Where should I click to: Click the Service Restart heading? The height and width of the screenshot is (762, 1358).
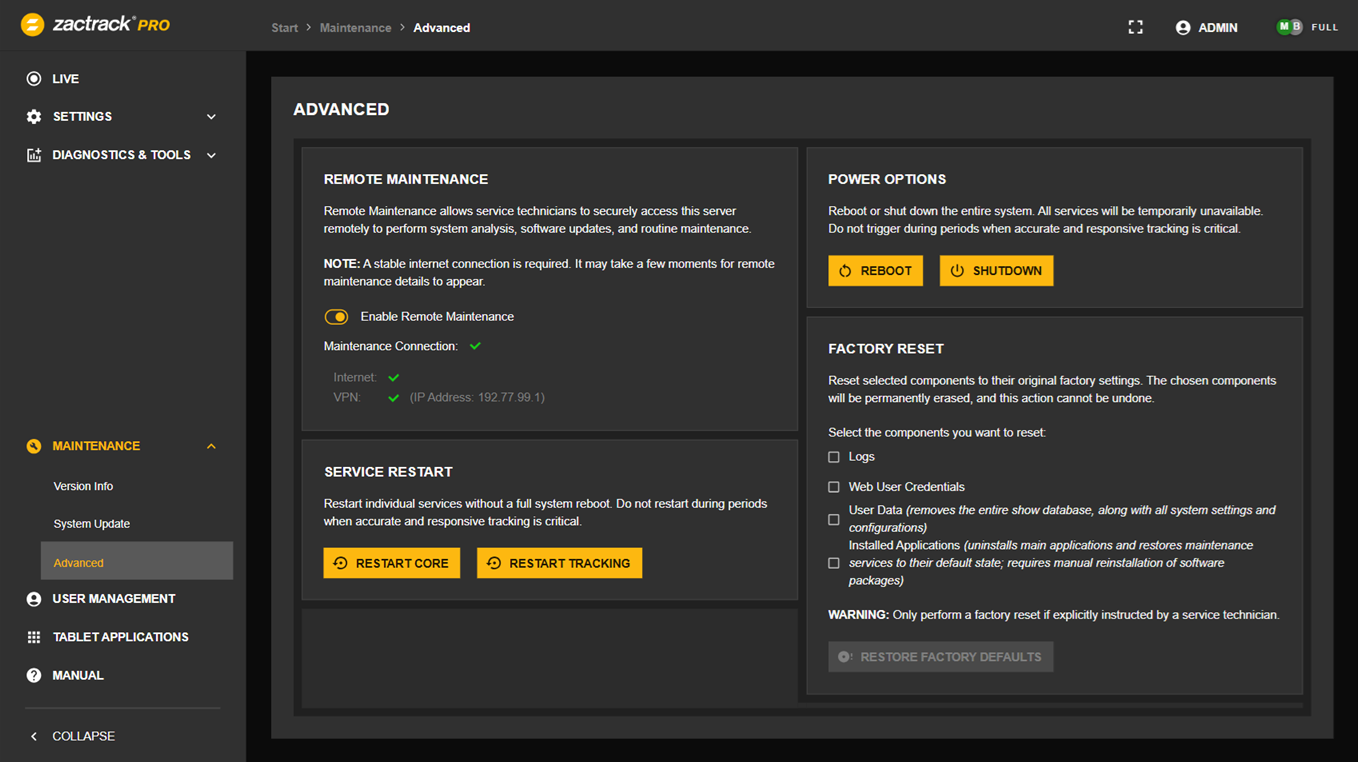coord(388,472)
